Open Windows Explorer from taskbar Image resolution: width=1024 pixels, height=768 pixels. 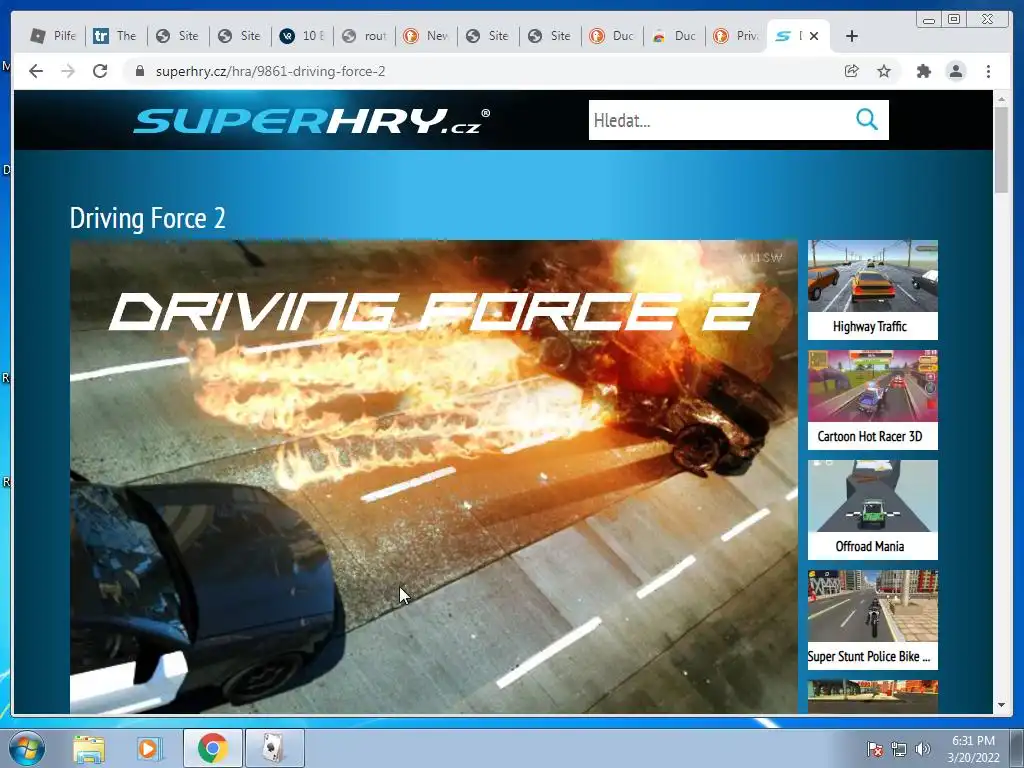pos(89,748)
